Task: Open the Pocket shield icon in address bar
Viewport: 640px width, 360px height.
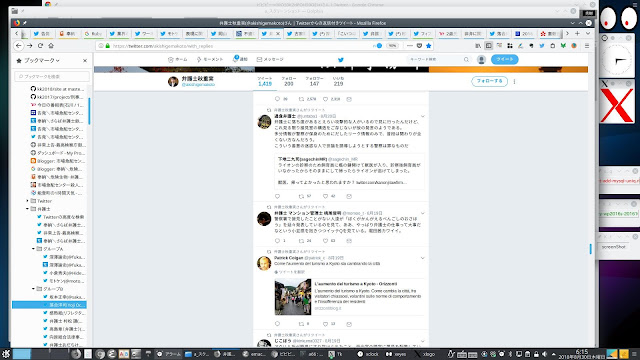Action: (x=419, y=46)
